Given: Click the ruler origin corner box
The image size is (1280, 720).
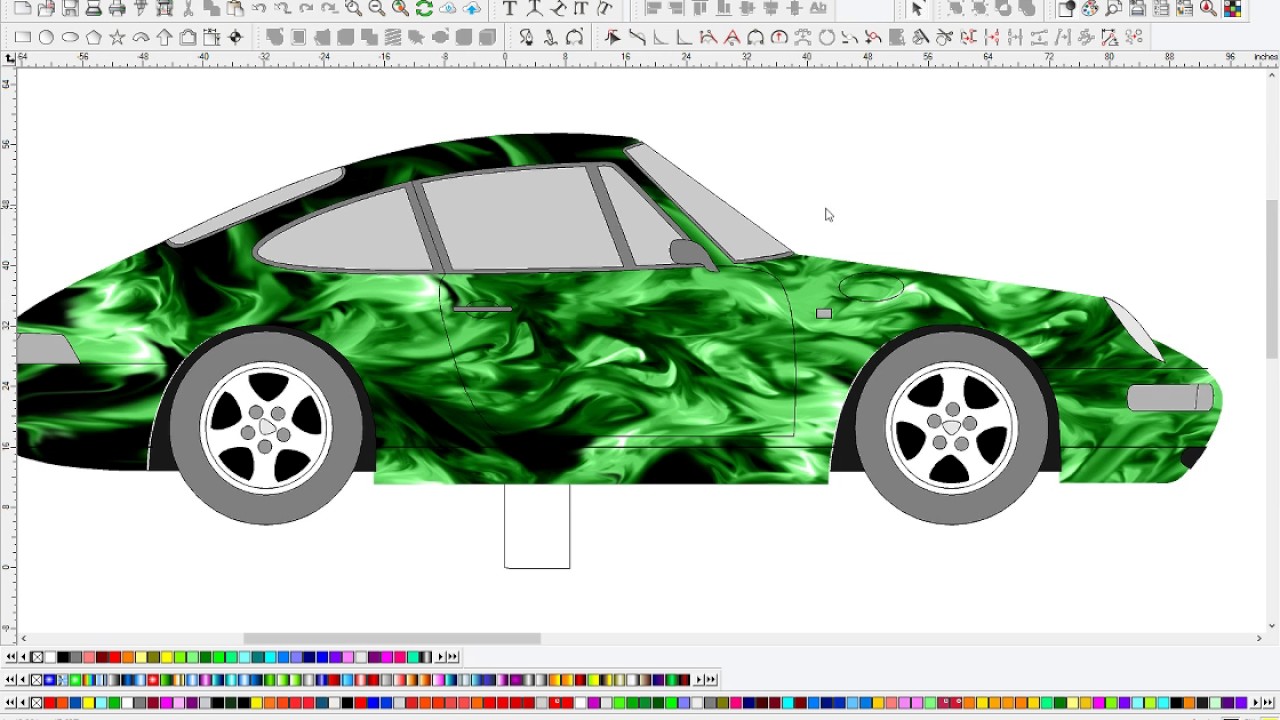Looking at the screenshot, I should coord(9,58).
